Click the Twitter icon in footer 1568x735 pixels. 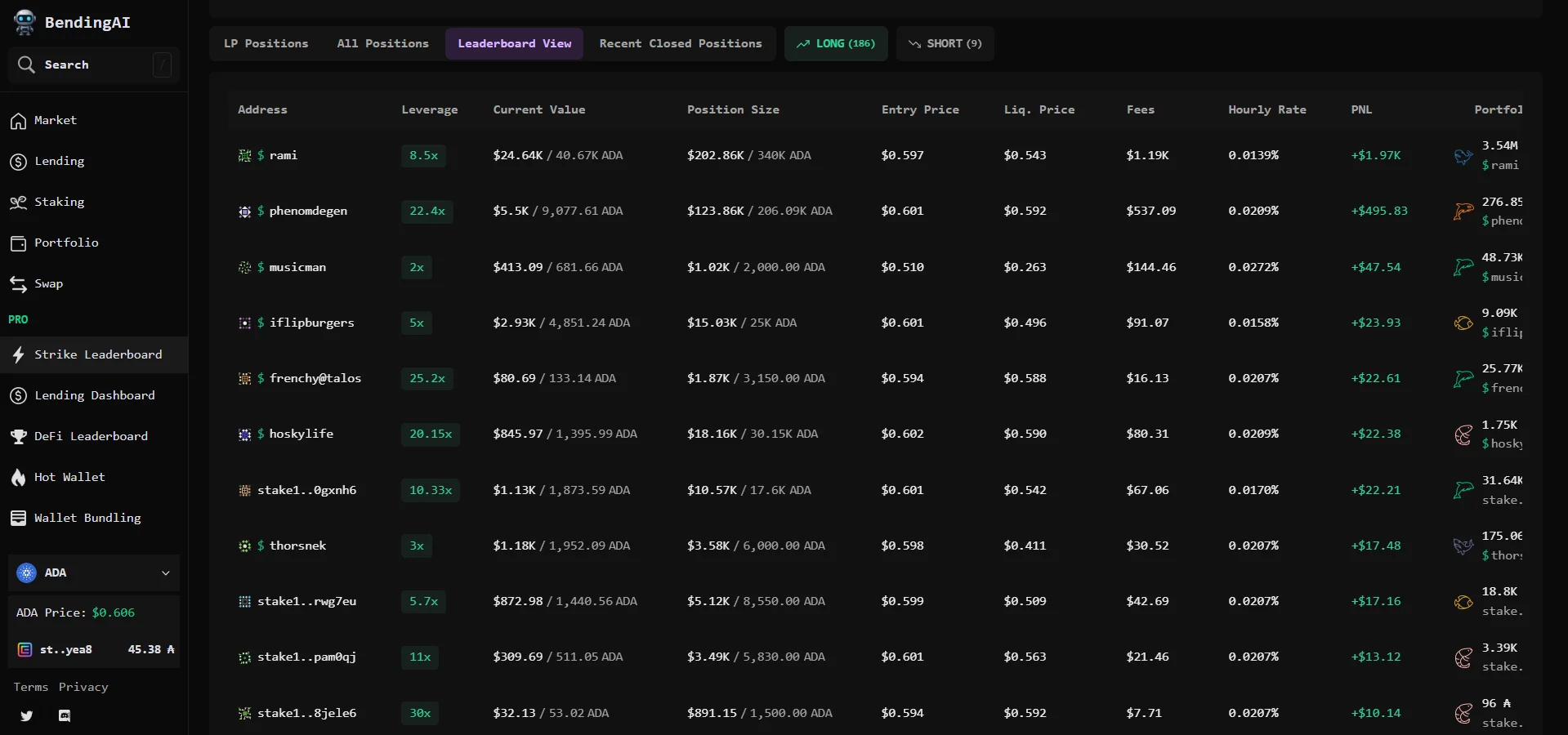click(27, 716)
